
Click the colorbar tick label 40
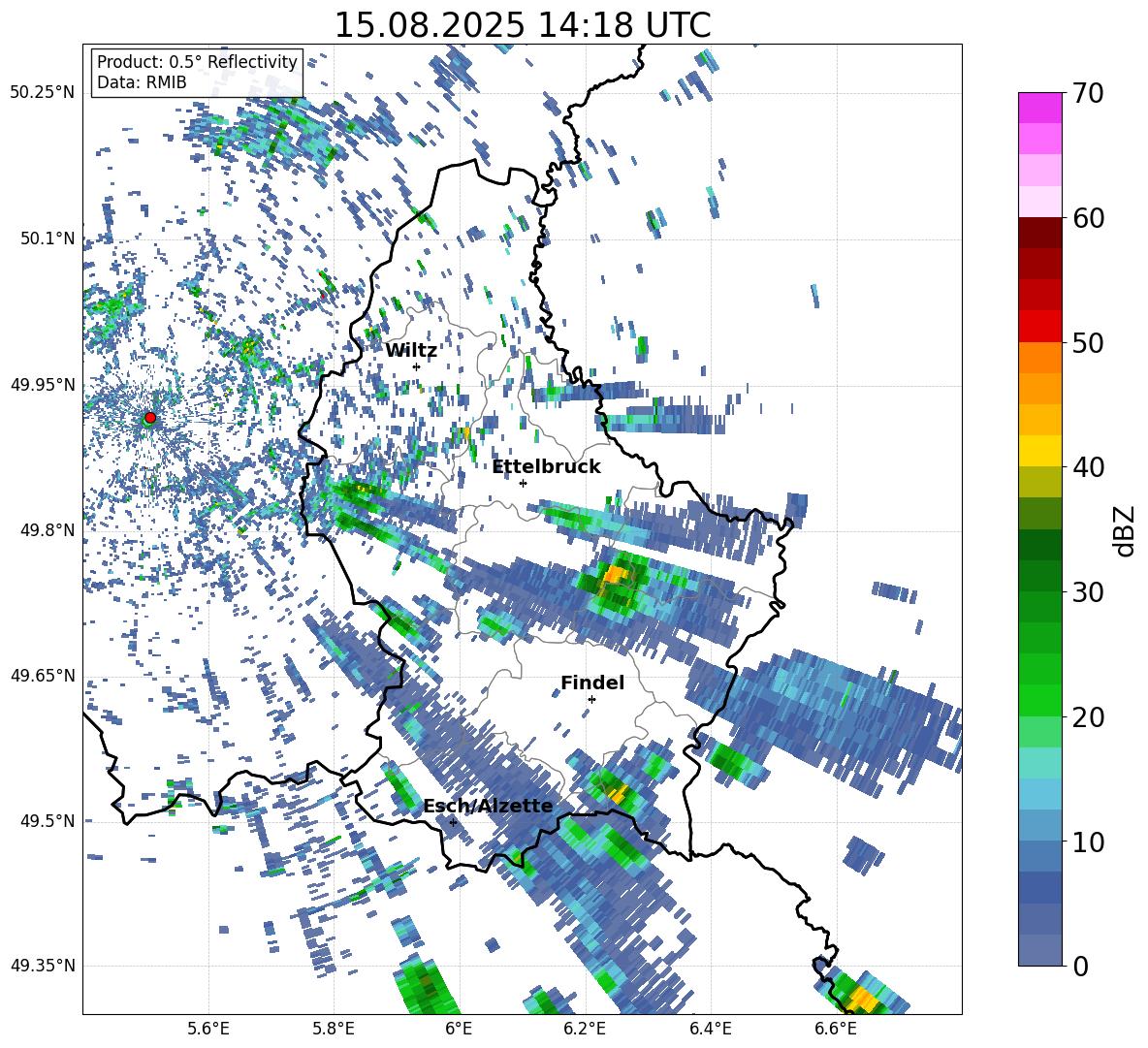pyautogui.click(x=1088, y=467)
